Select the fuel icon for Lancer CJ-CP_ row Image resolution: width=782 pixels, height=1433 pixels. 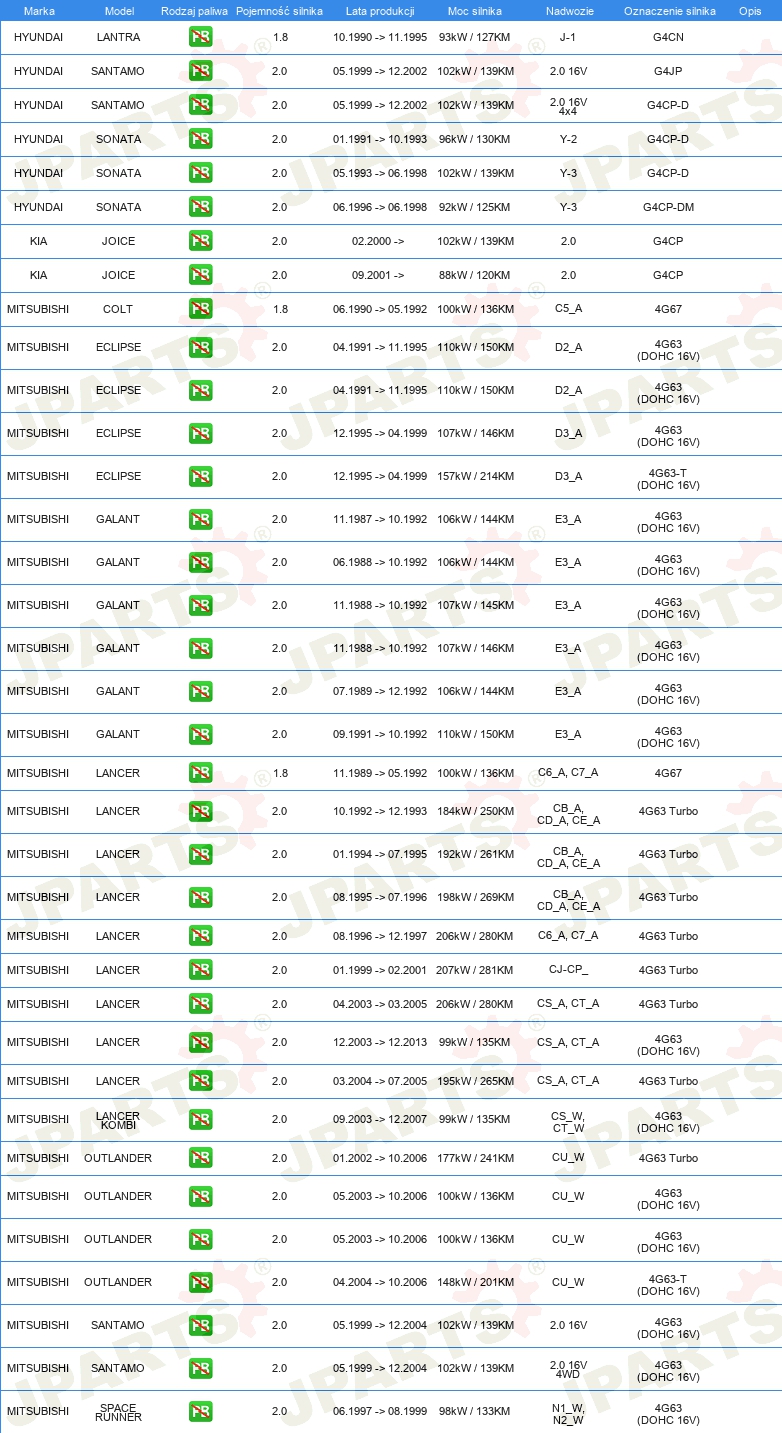pos(200,971)
